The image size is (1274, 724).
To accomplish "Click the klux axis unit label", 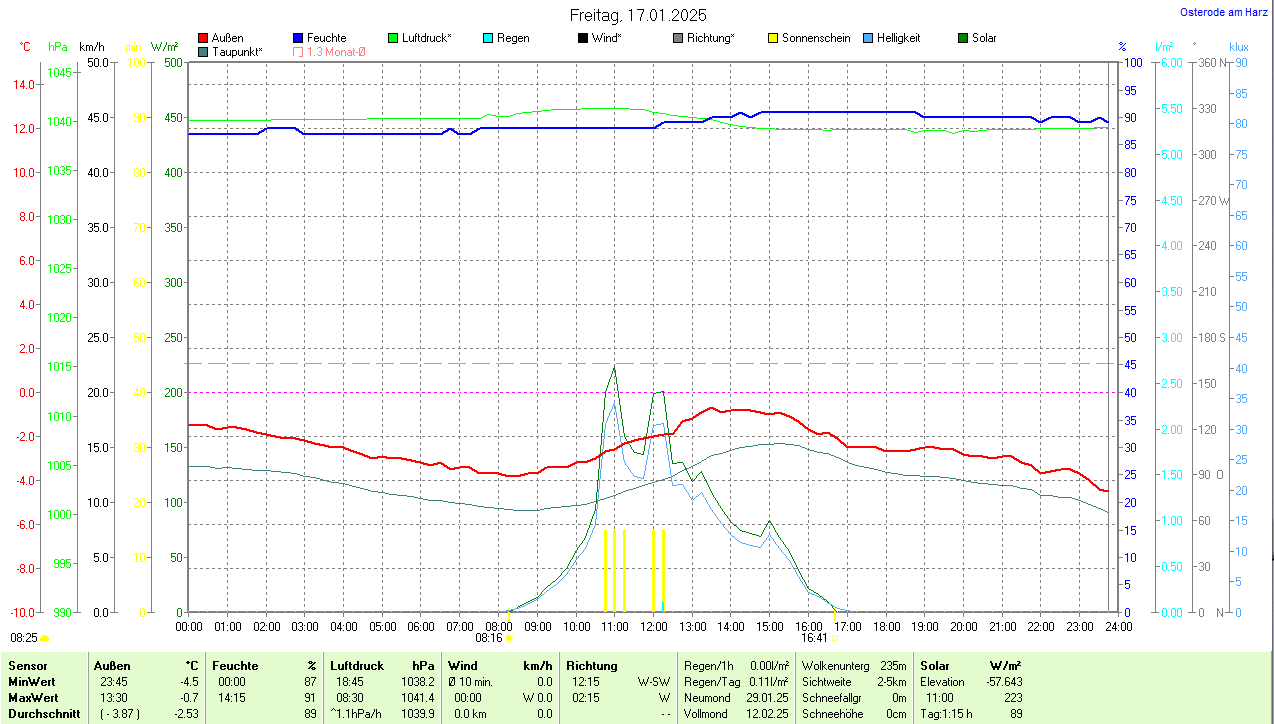I will [x=1239, y=47].
